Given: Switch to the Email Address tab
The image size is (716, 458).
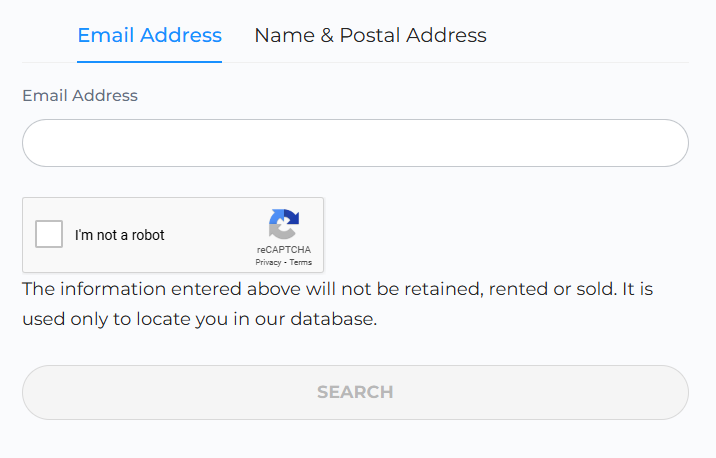Looking at the screenshot, I should coord(149,36).
